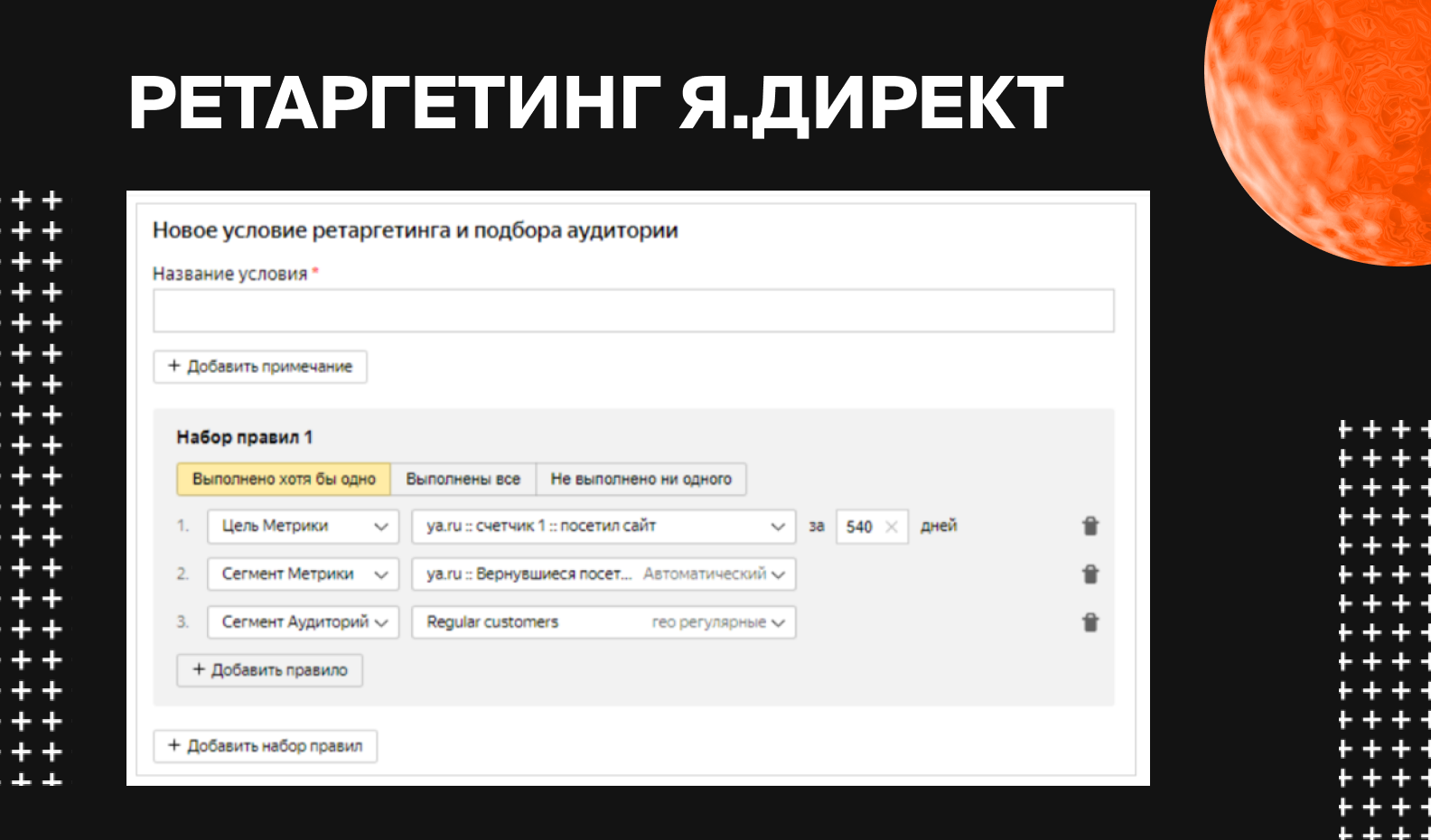Click the 'Набор правил 1' heading

[245, 437]
